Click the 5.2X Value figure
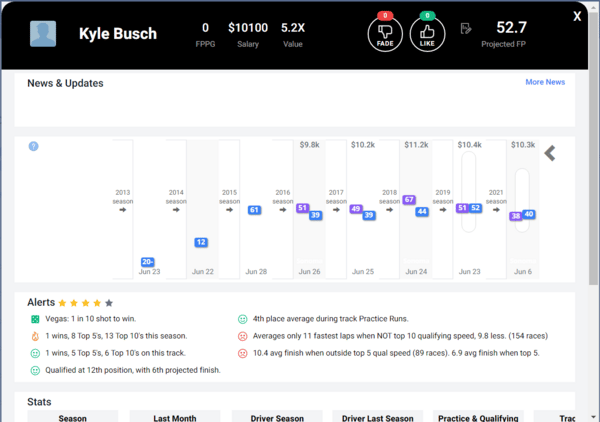Viewport: 600px width, 422px height. coord(293,28)
